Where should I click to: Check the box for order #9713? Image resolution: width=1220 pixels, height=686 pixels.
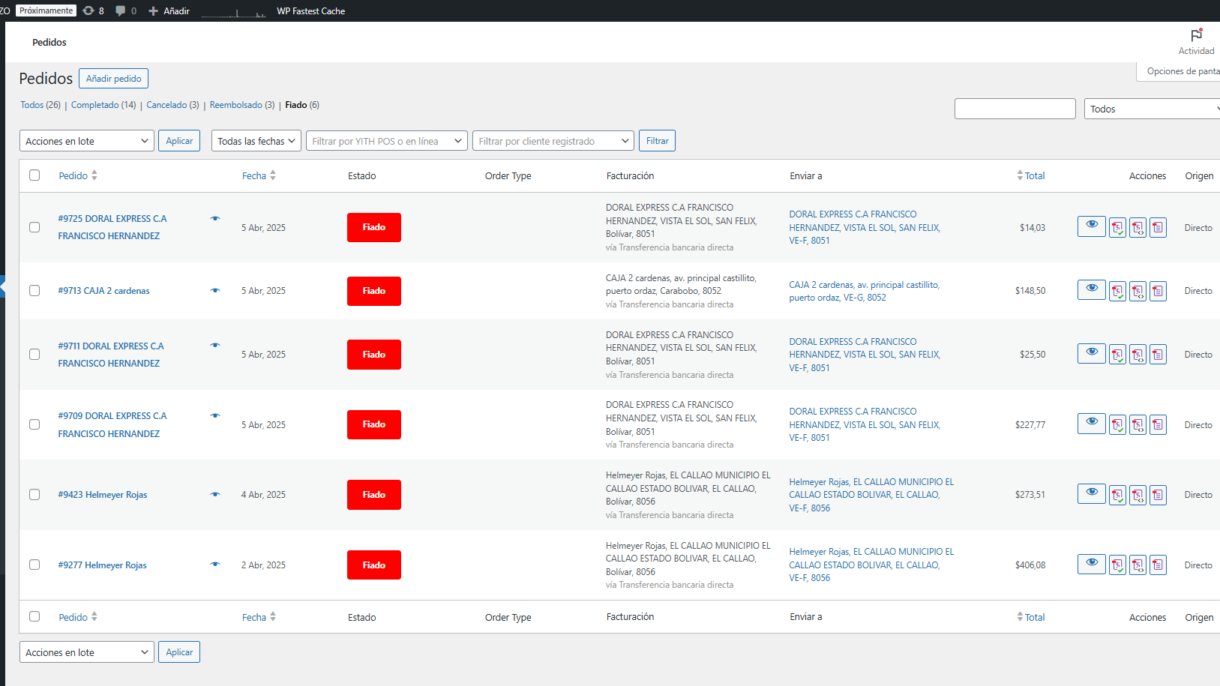pyautogui.click(x=35, y=290)
